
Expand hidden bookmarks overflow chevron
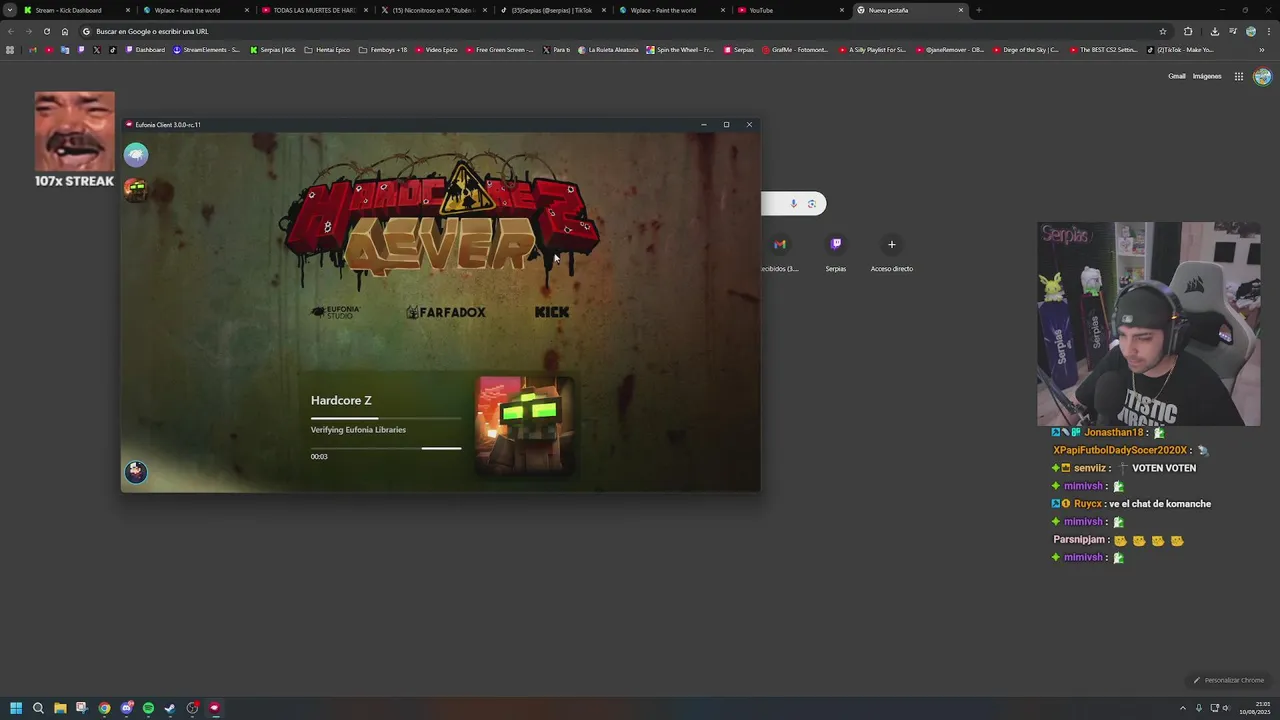tap(1263, 50)
